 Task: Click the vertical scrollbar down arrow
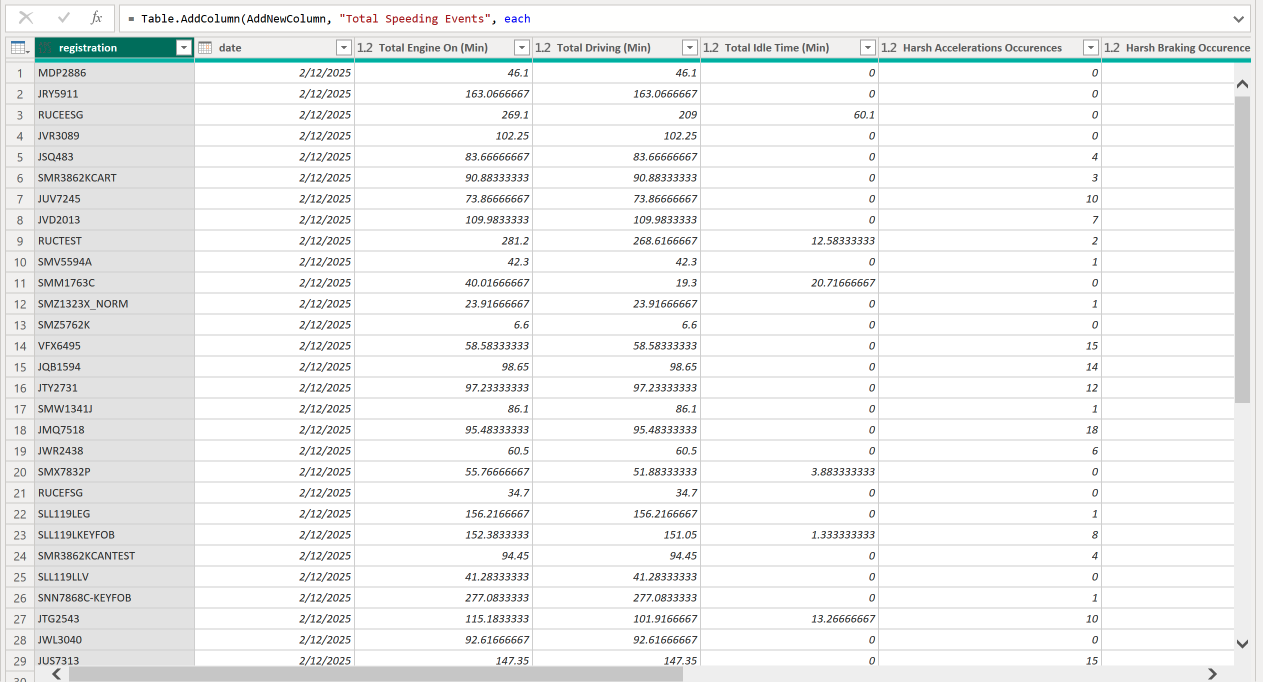(1243, 643)
